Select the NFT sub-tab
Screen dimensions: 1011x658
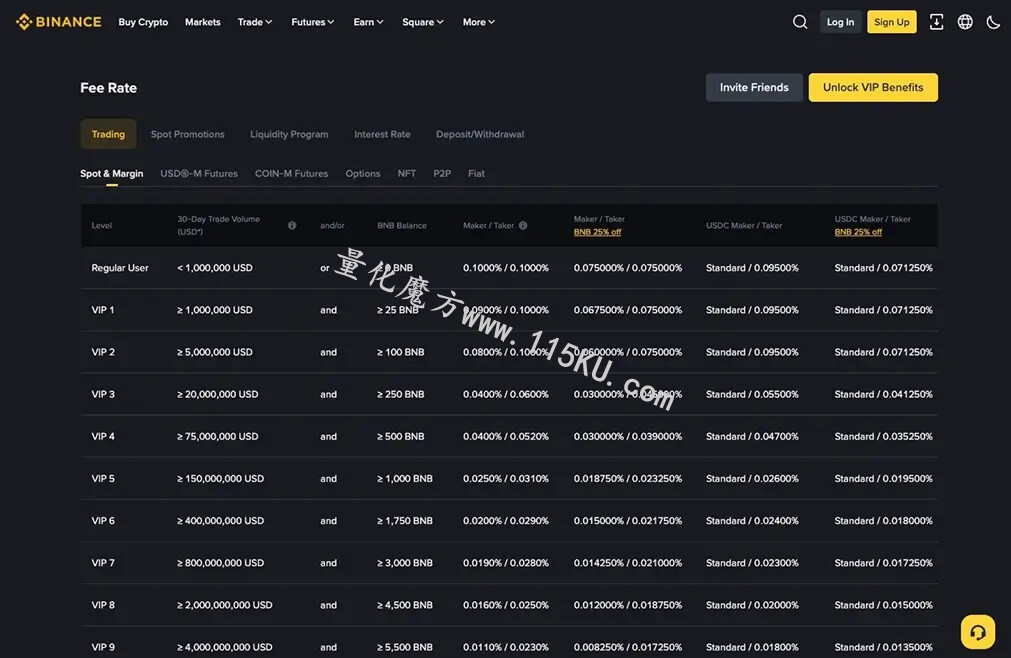[406, 173]
